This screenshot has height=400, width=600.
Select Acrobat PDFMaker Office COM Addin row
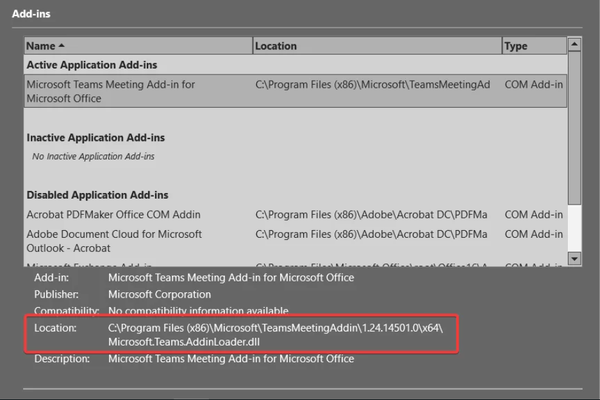point(295,215)
